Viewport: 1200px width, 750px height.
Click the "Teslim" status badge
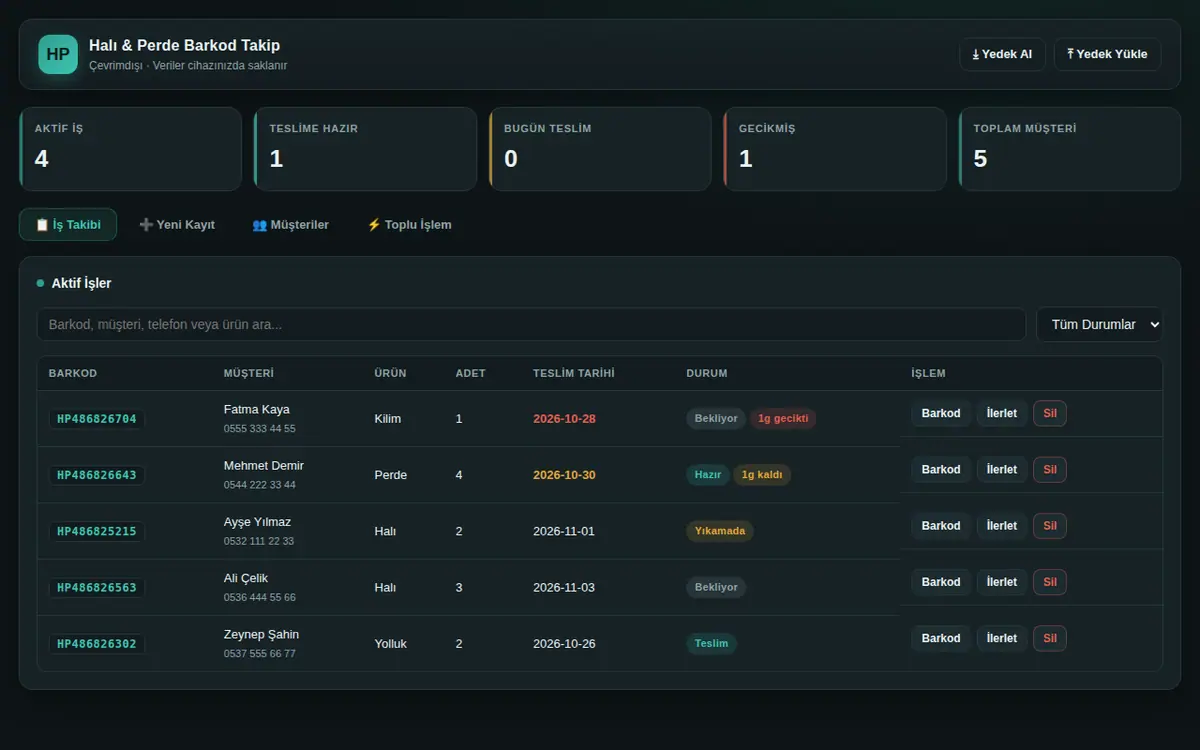[711, 644]
